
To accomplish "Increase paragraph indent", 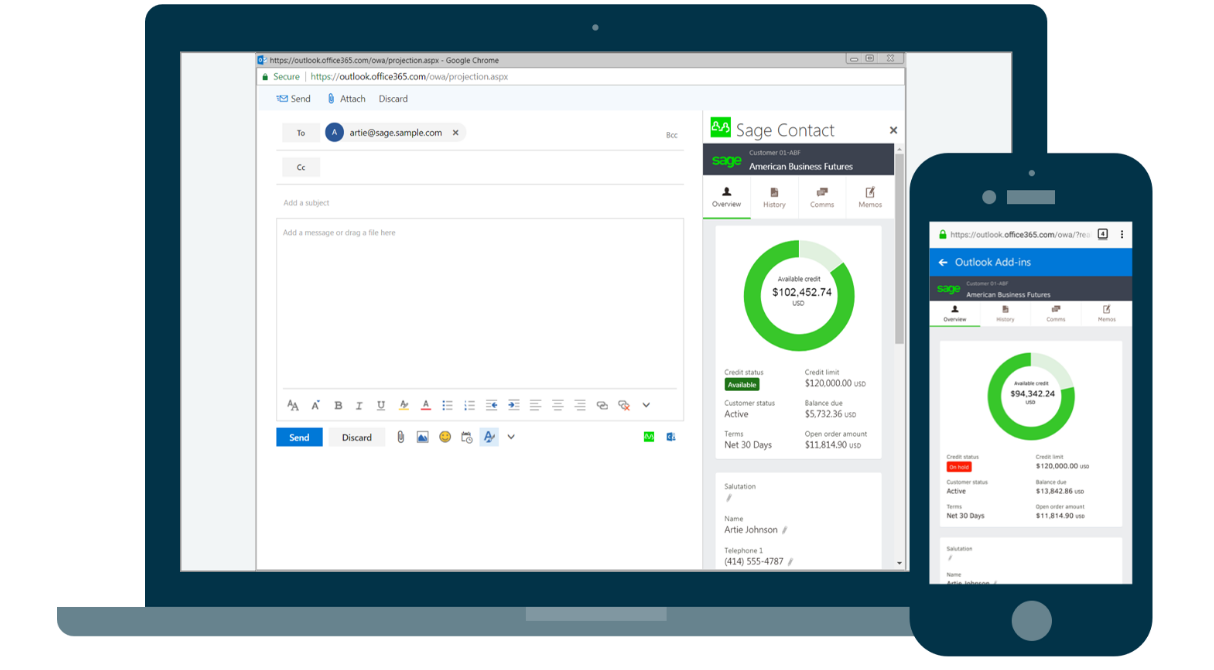I will click(514, 405).
